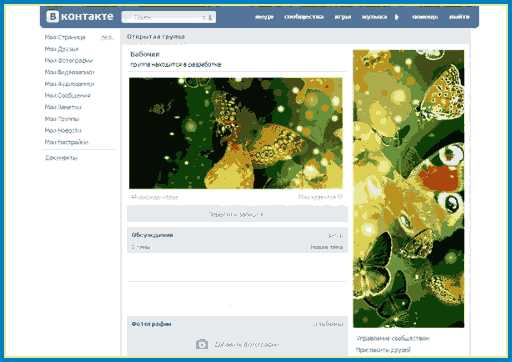Open Документы in the sidebar
The image size is (512, 362).
[61, 158]
